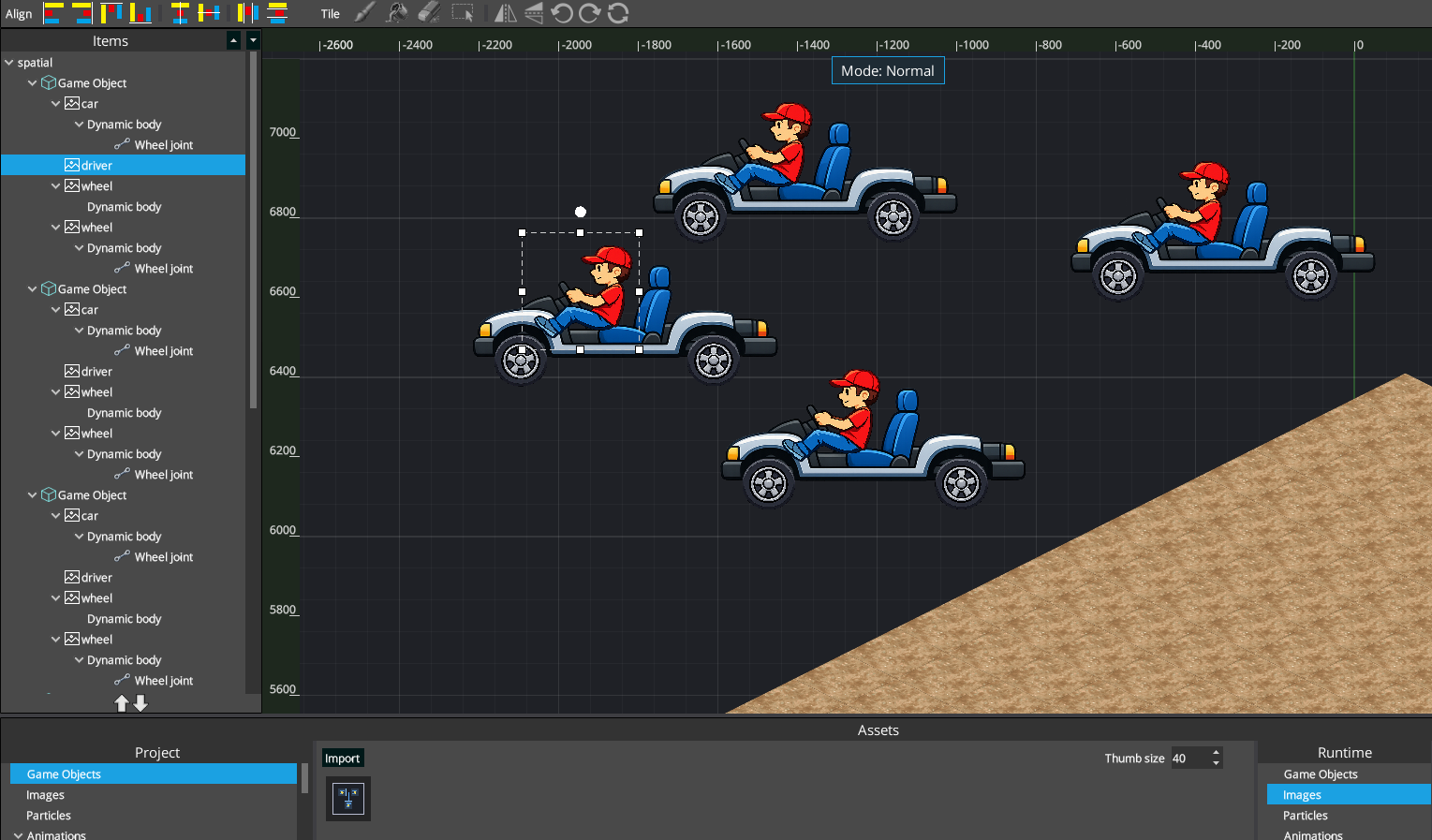Screen dimensions: 1432x840
Task: Click the Mode: Normal label
Action: click(x=888, y=71)
